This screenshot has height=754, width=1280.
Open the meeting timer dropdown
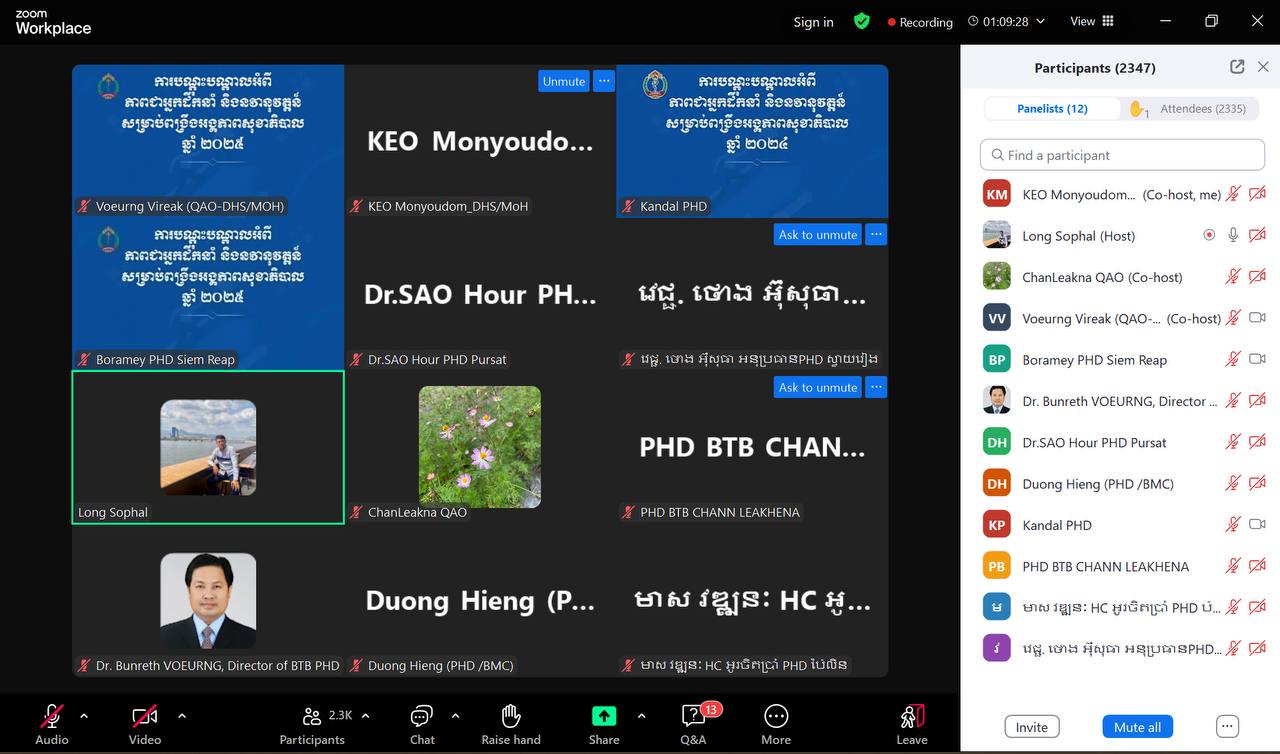pos(1006,21)
